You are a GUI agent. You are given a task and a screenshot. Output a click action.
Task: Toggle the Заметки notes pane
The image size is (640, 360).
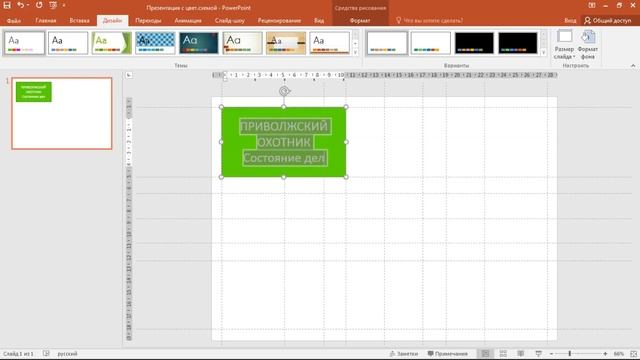tap(404, 354)
